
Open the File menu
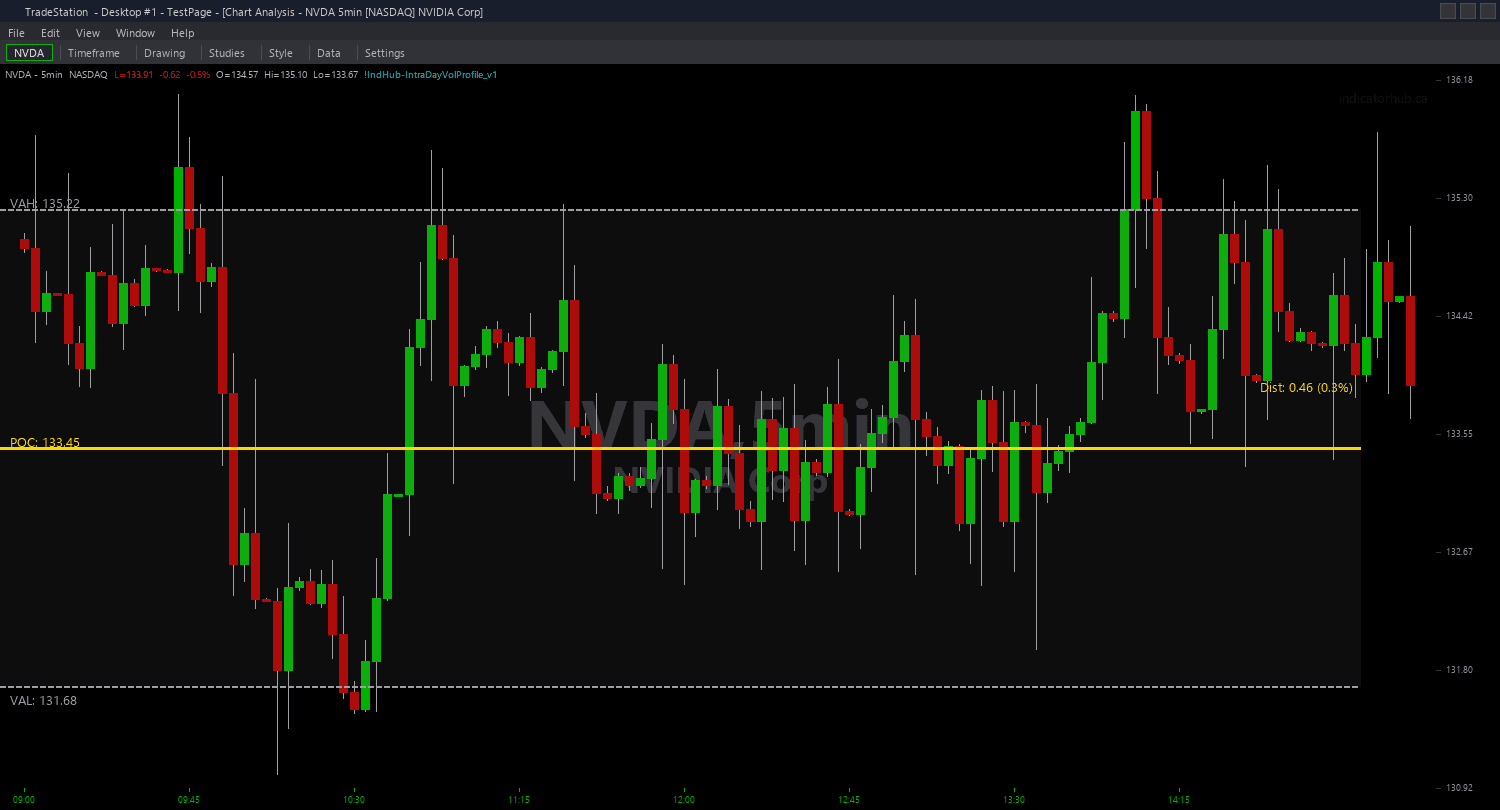pyautogui.click(x=16, y=32)
